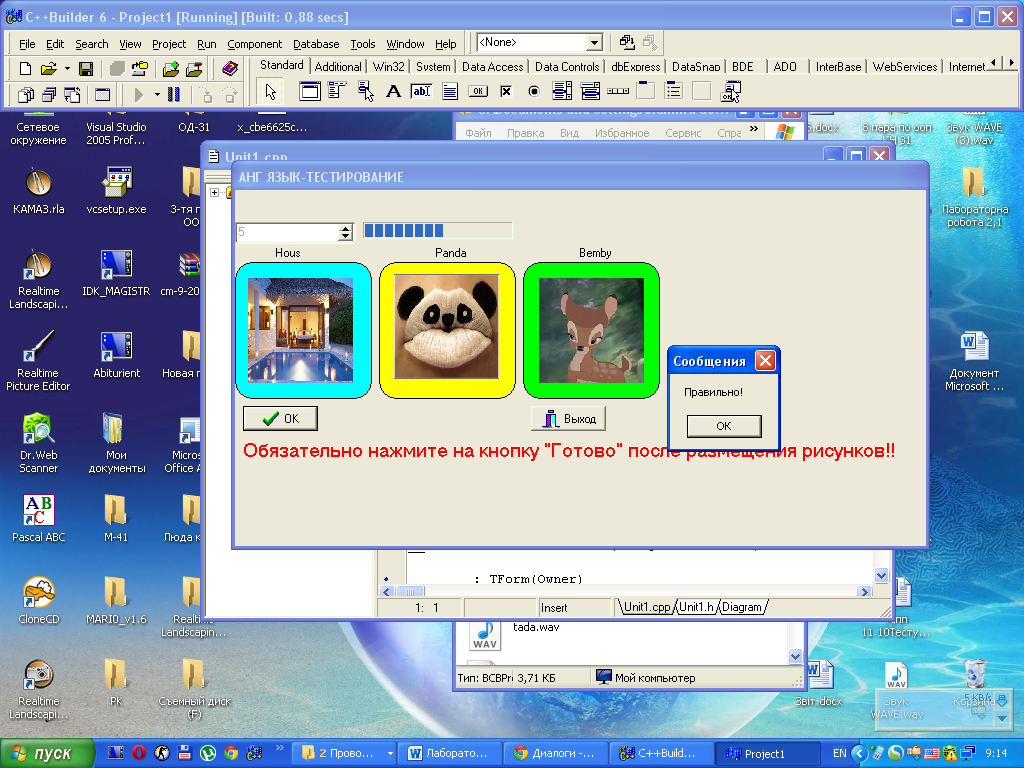
Task: Select the Label component (letter A)
Action: click(393, 91)
